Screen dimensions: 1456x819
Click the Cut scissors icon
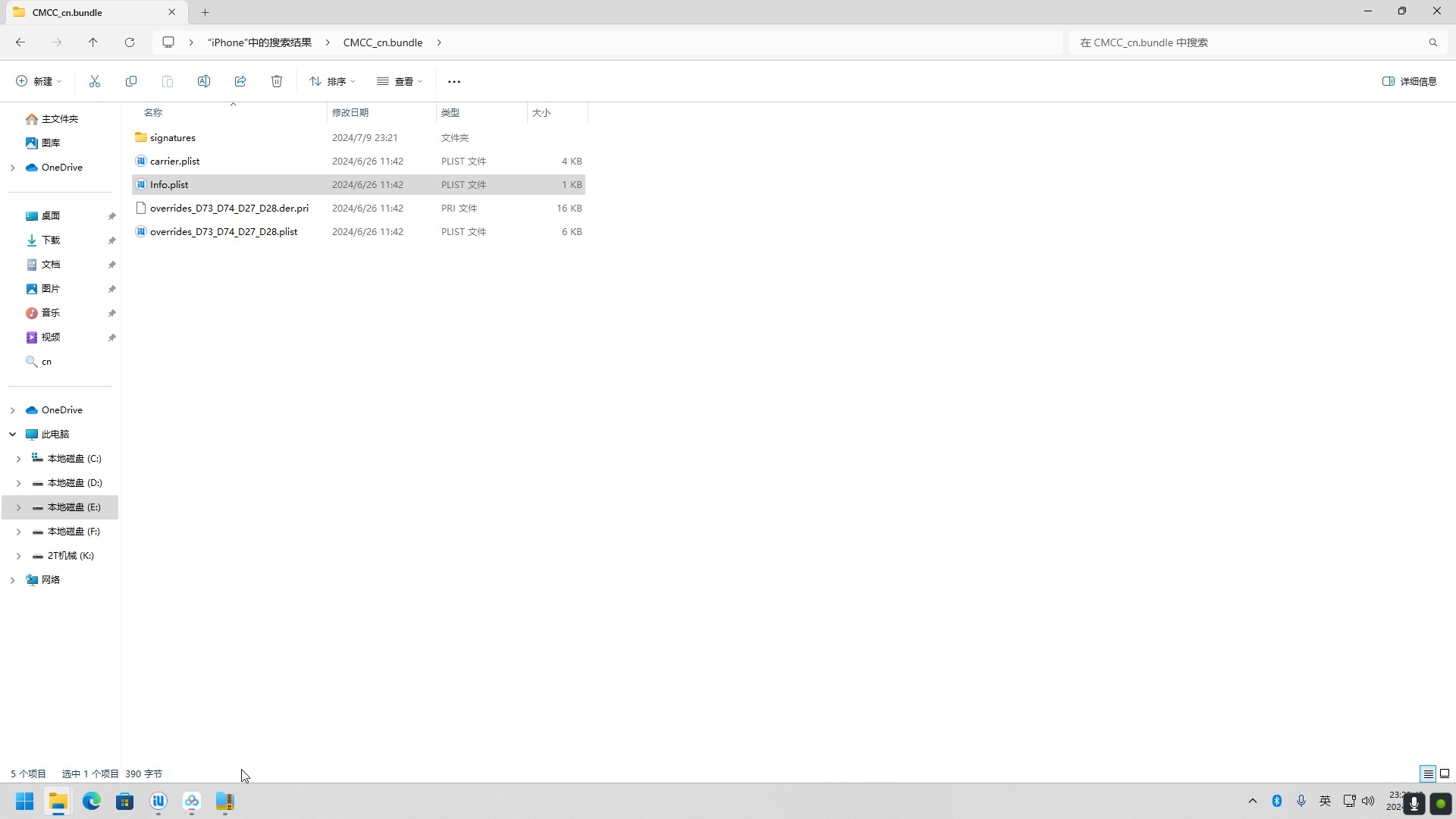tap(95, 81)
